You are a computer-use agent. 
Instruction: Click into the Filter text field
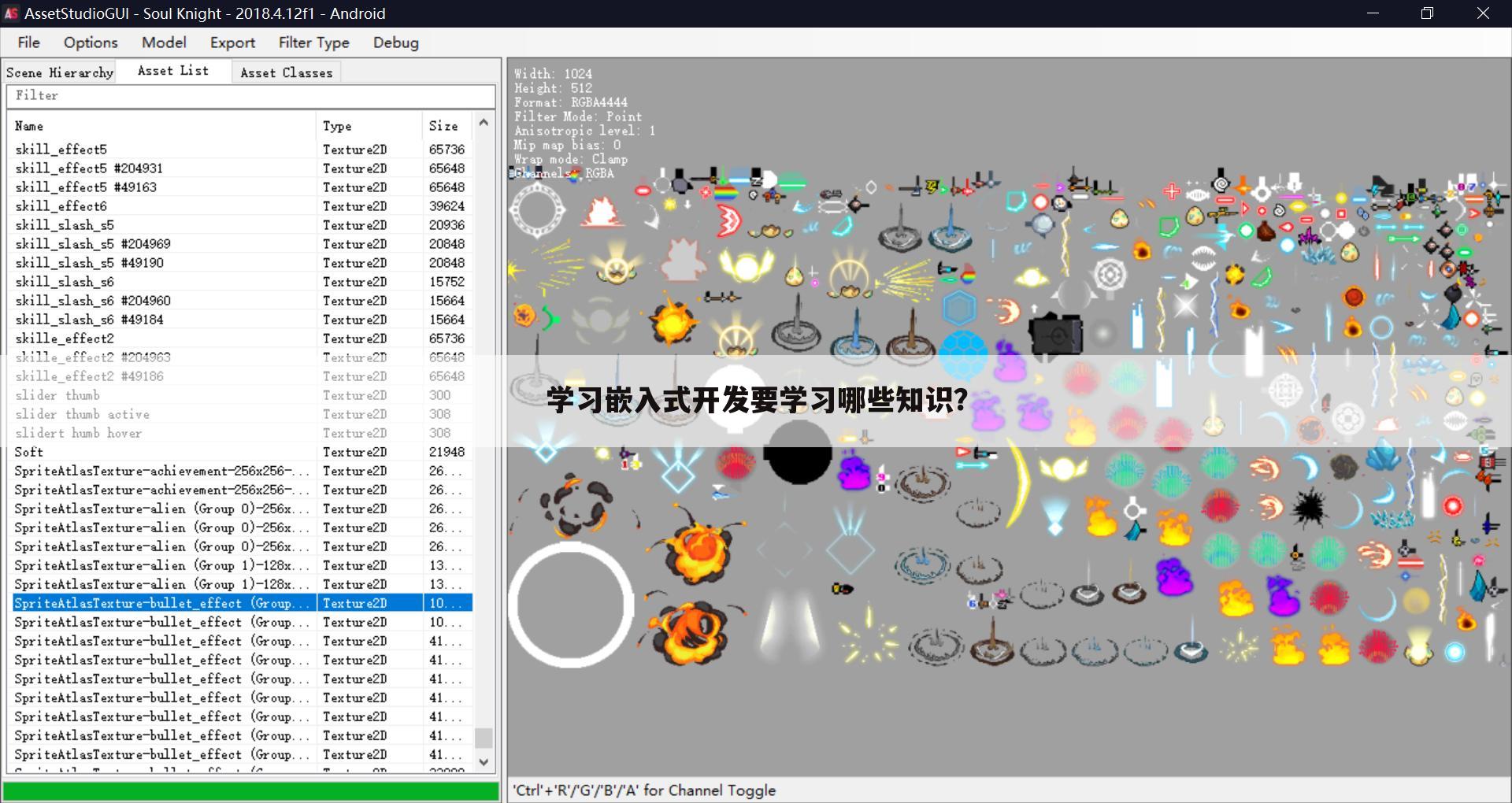coord(250,96)
